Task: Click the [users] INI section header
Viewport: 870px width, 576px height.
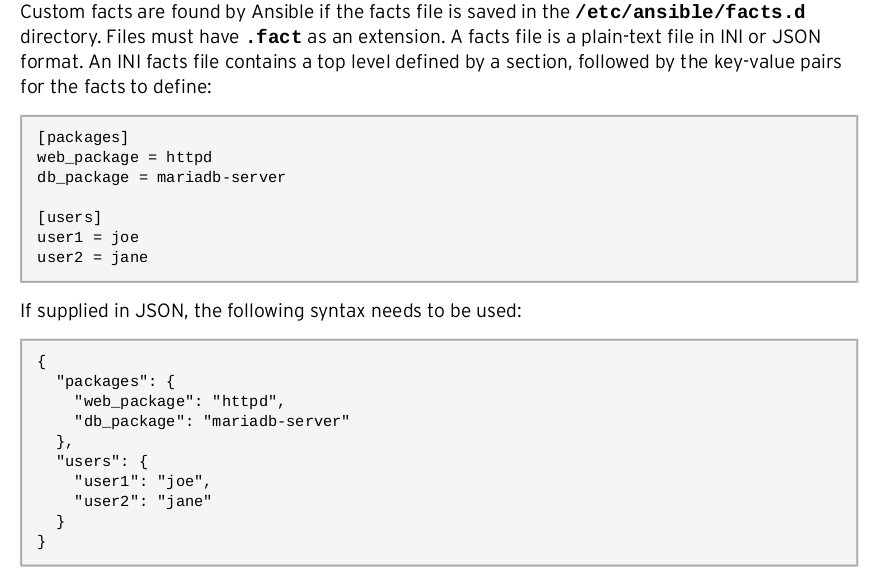Action: click(69, 217)
